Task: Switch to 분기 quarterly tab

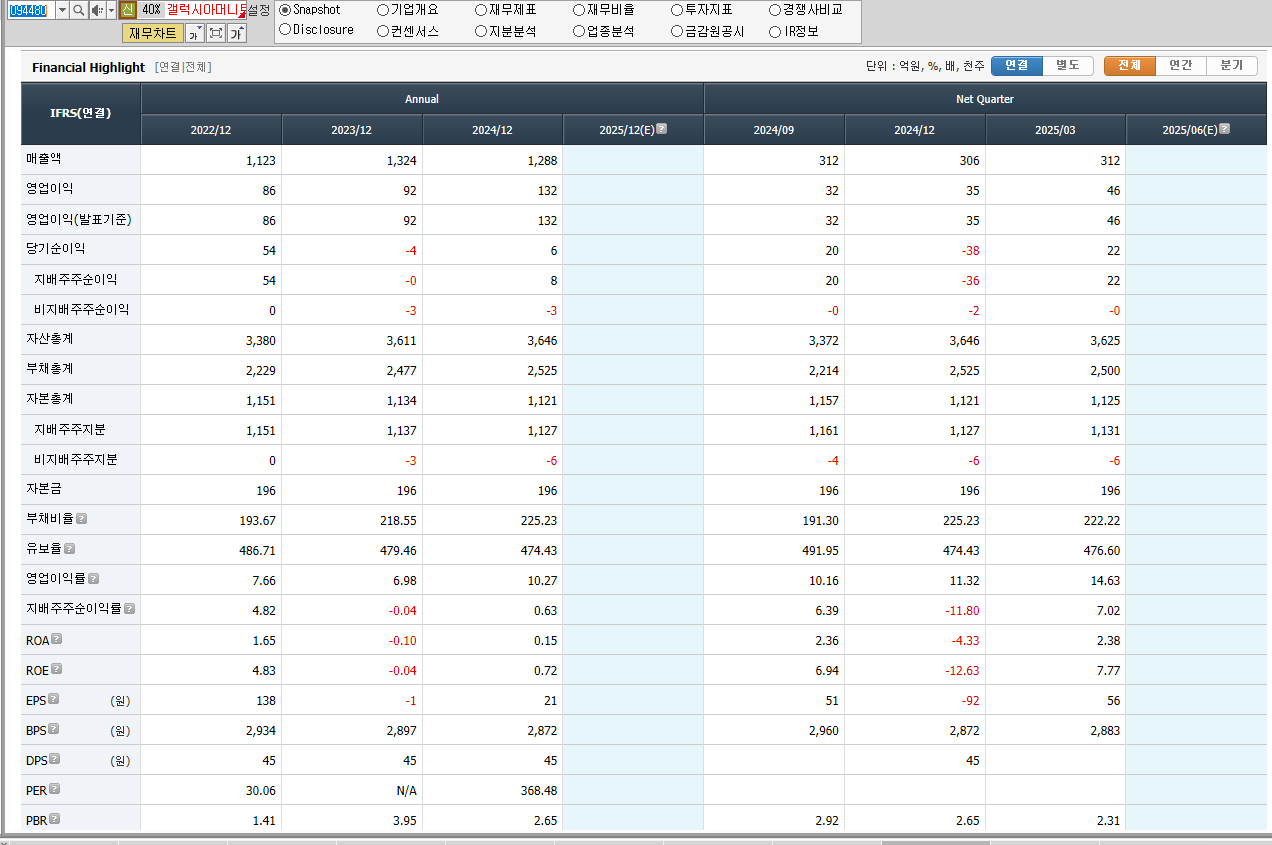Action: (x=1232, y=65)
